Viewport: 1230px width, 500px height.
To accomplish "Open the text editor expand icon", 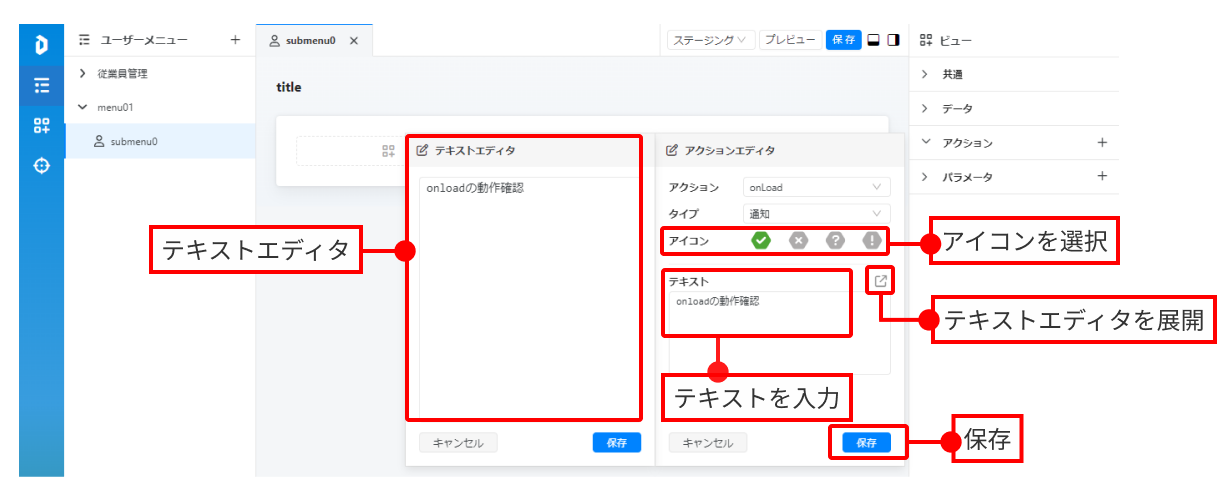I will point(880,281).
